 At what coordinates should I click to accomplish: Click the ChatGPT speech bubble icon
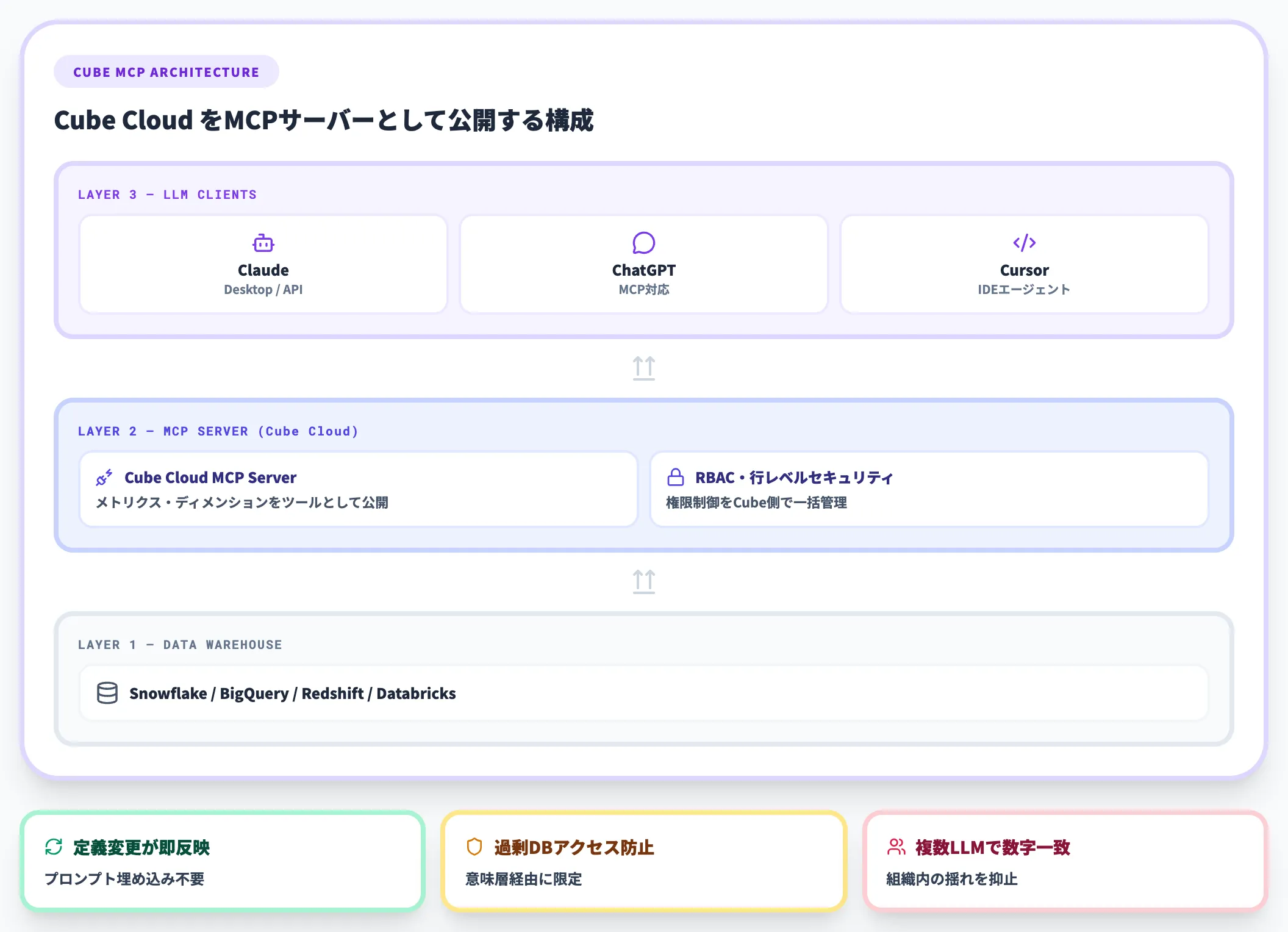(x=643, y=243)
